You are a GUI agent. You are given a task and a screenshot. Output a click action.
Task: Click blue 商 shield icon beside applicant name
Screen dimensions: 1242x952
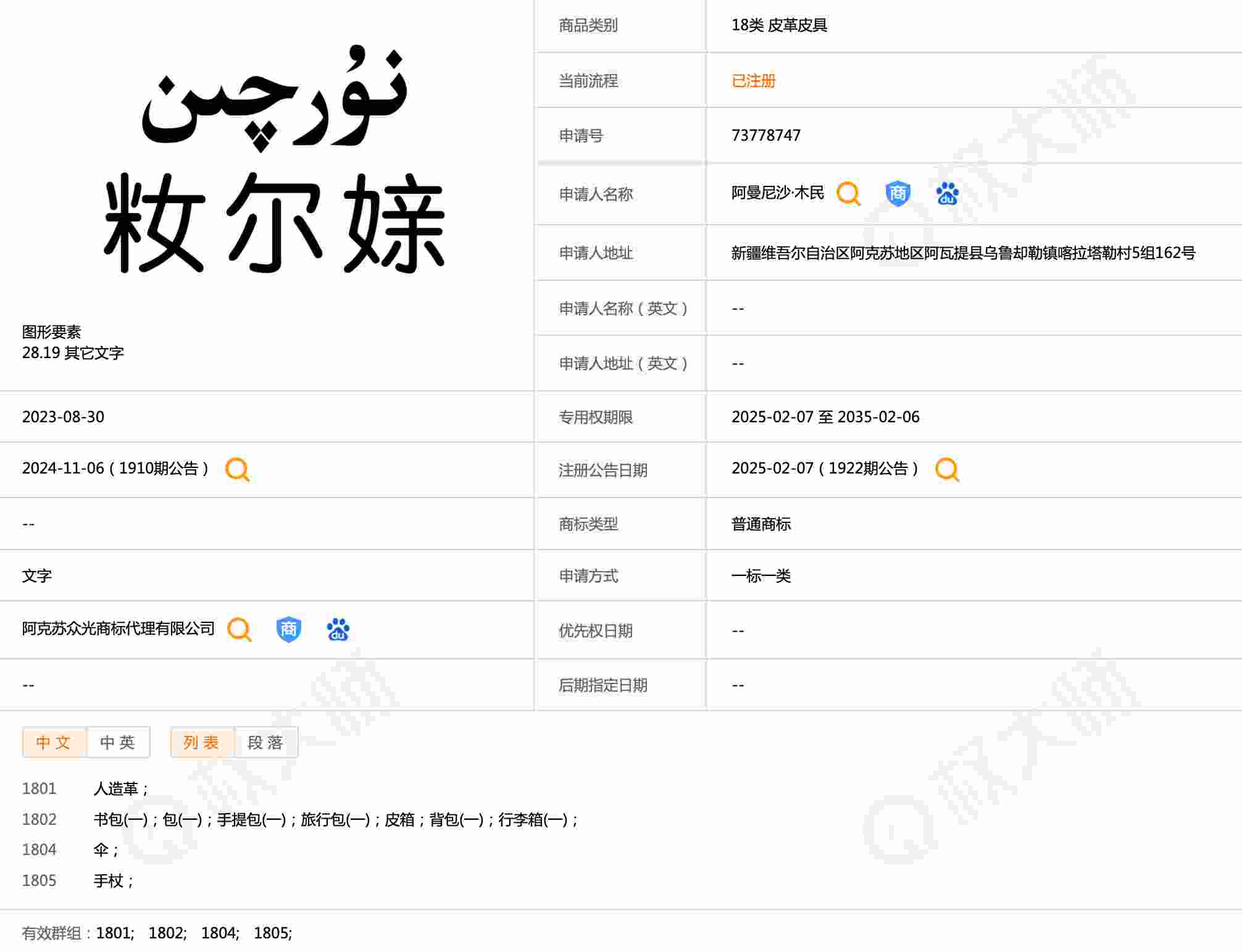click(898, 194)
